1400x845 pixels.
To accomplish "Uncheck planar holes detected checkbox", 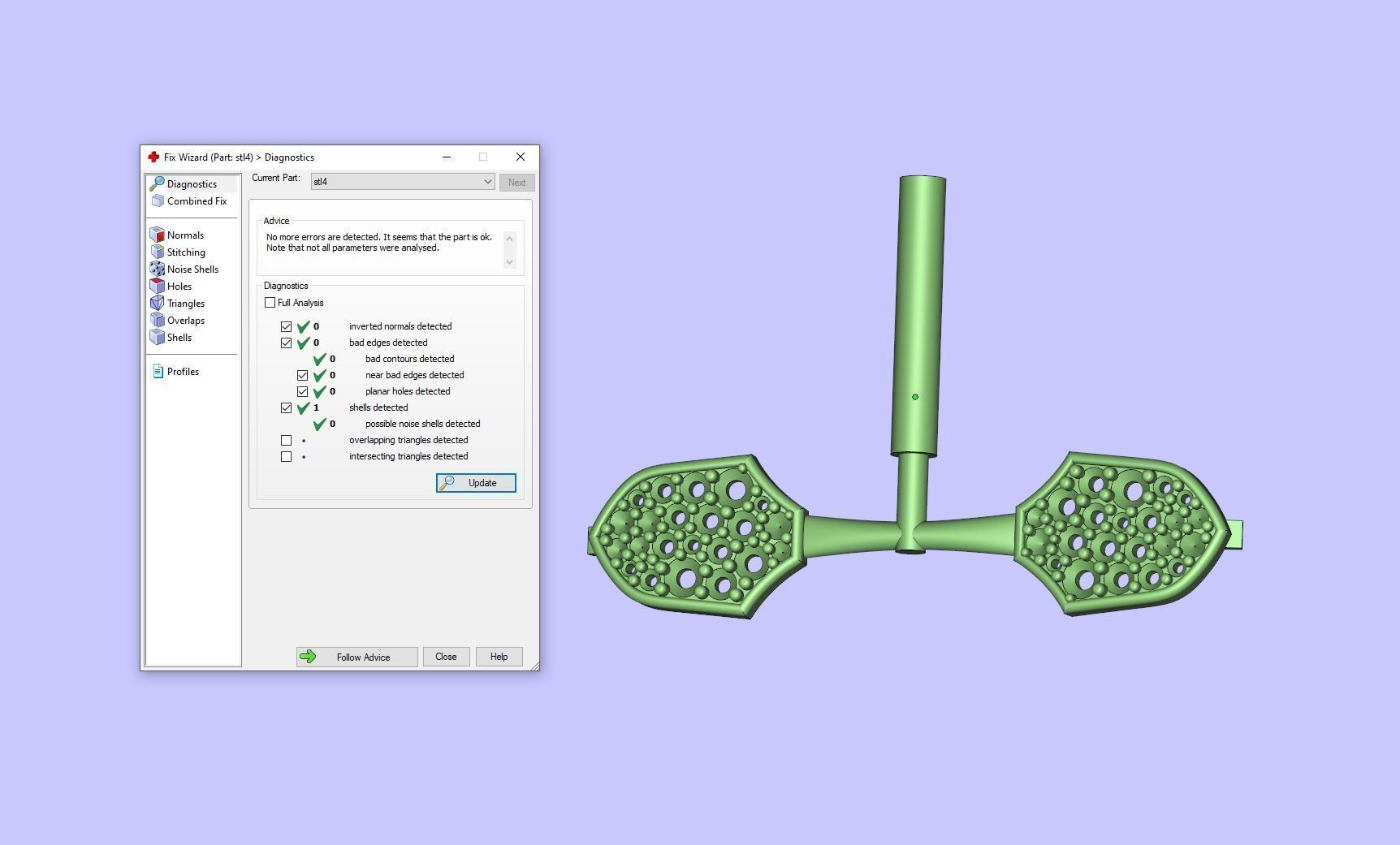I will 303,391.
